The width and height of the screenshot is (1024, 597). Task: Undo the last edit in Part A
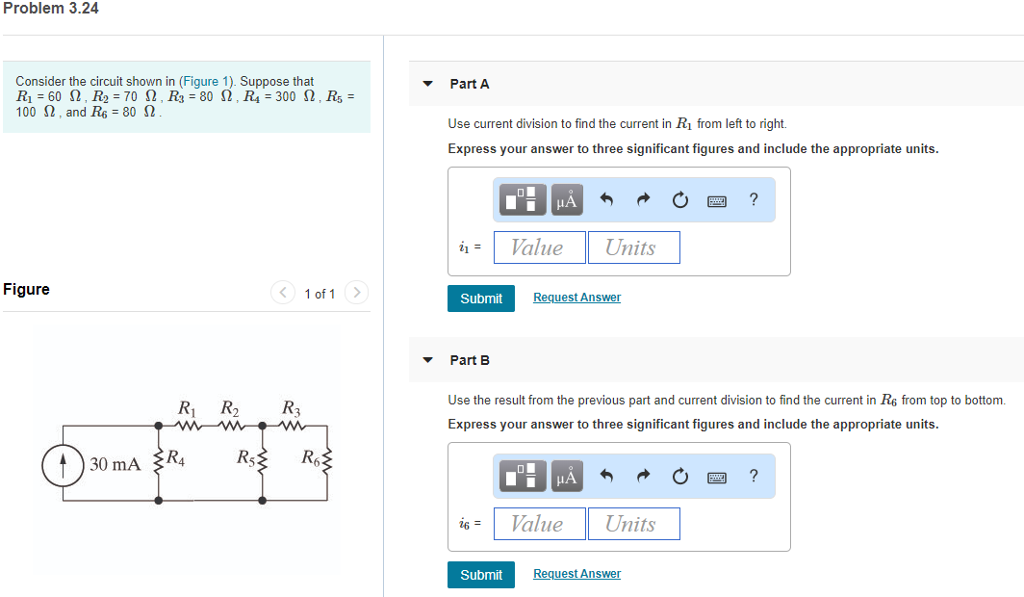tap(607, 199)
